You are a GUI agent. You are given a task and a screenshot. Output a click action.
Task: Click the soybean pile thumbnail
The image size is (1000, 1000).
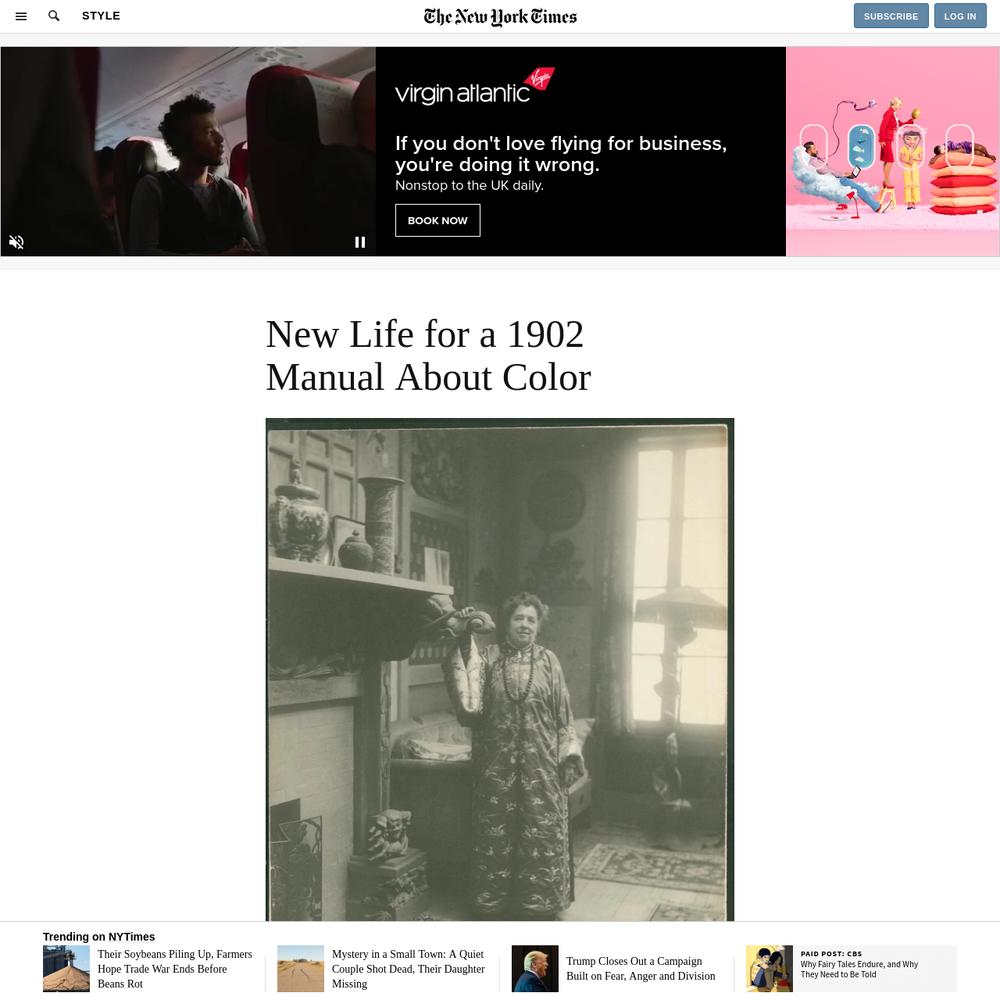(x=66, y=968)
